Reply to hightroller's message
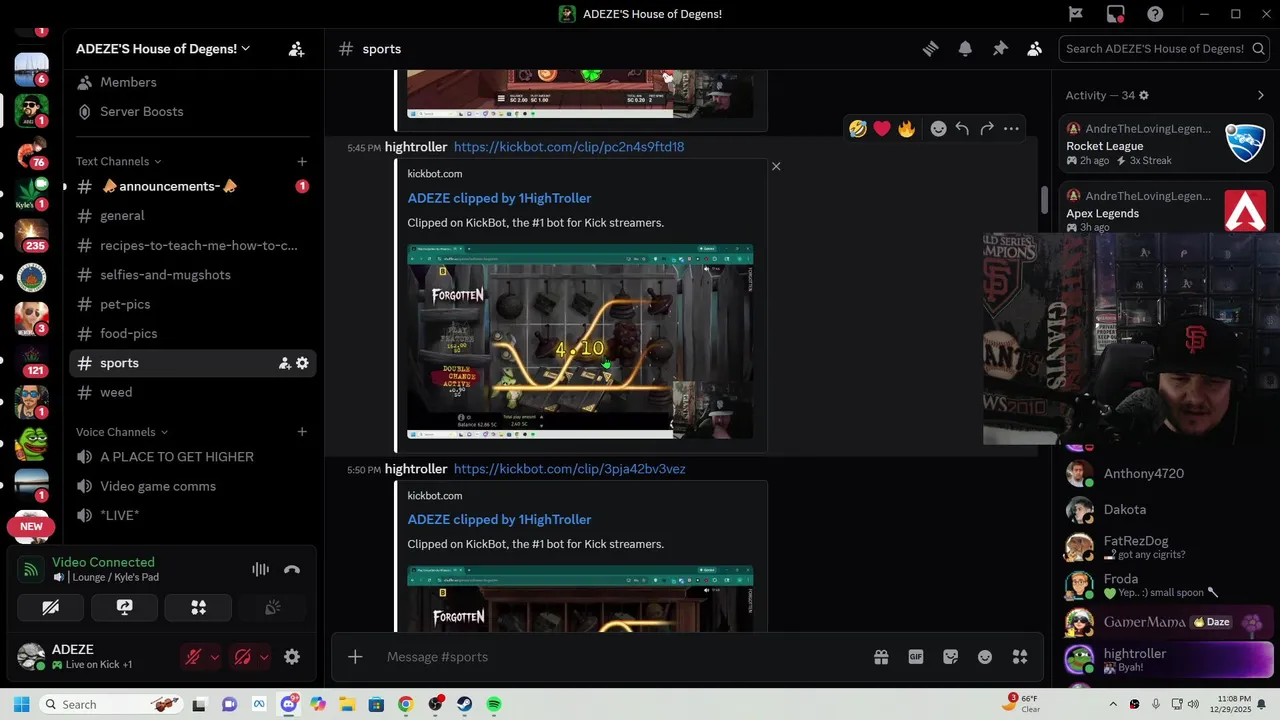Image resolution: width=1280 pixels, height=720 pixels. [962, 128]
